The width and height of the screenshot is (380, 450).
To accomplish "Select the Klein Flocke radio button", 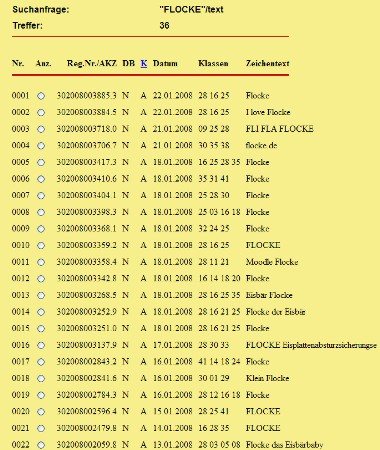I will click(41, 379).
